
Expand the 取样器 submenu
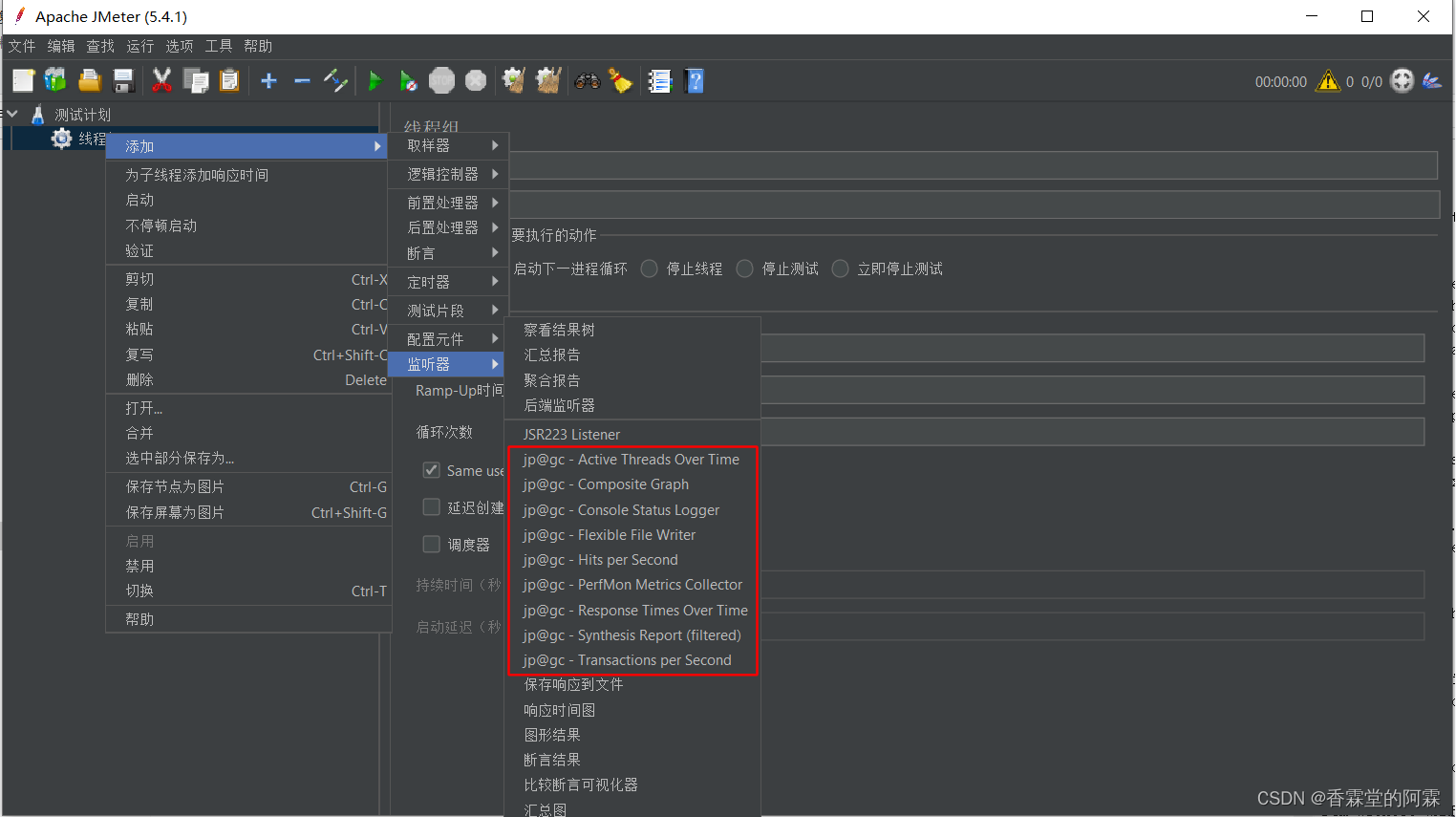pyautogui.click(x=448, y=145)
